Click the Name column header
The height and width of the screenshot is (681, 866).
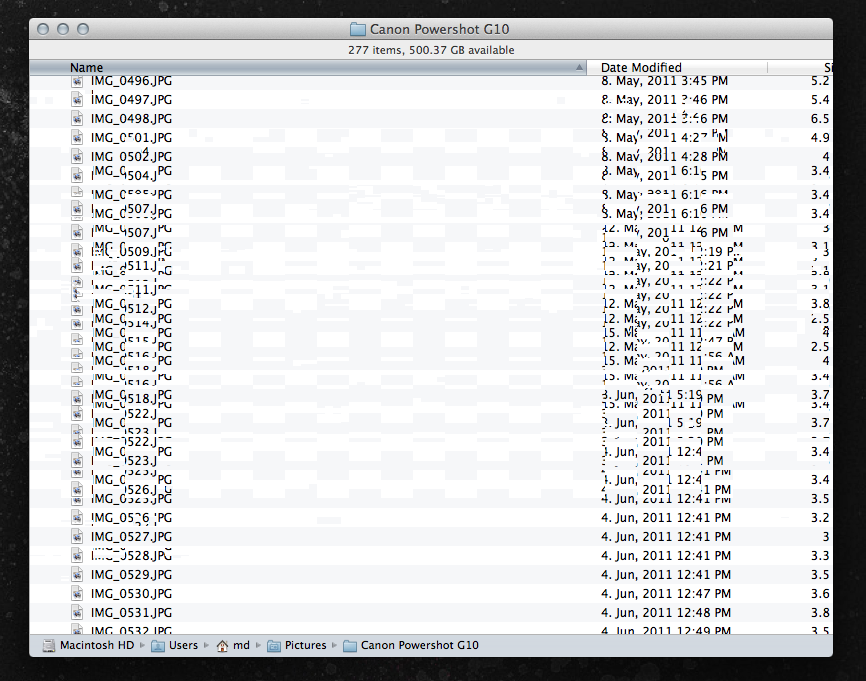point(308,67)
